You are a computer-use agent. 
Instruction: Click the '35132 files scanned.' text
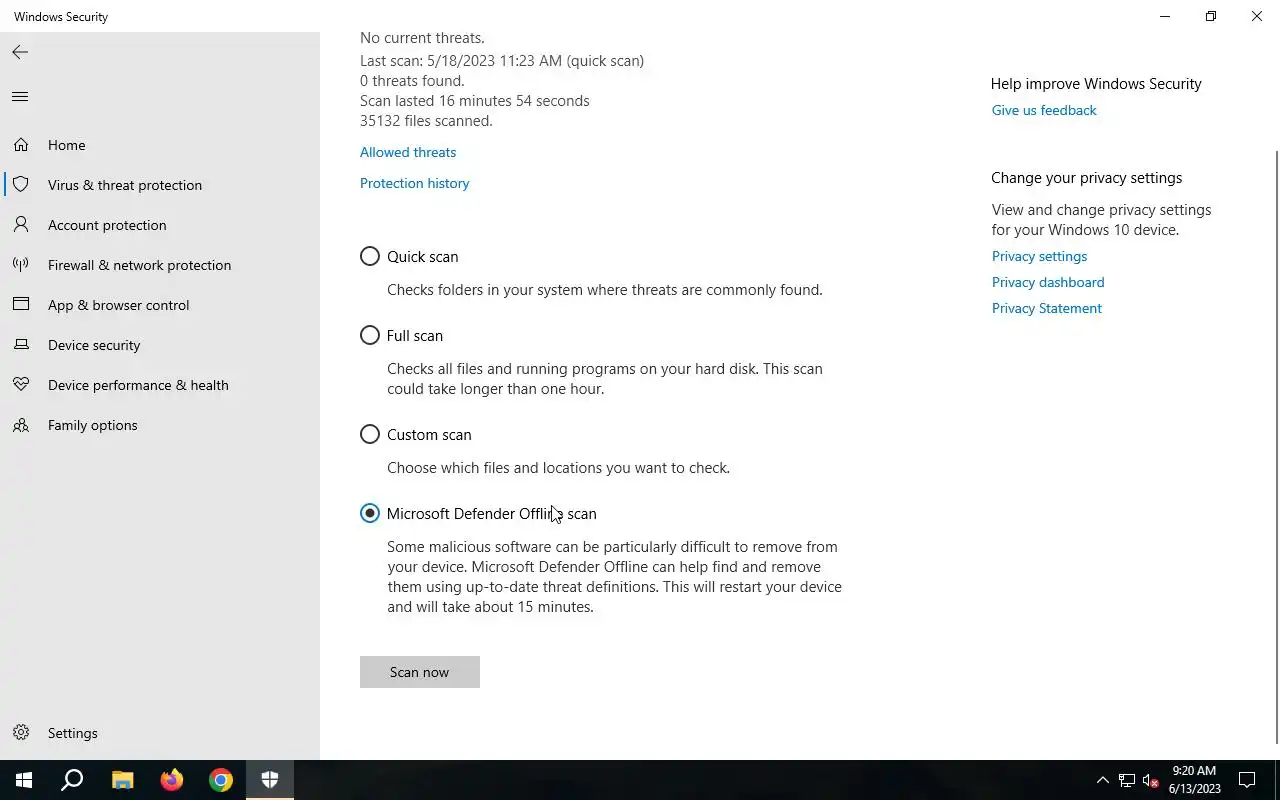tap(426, 121)
